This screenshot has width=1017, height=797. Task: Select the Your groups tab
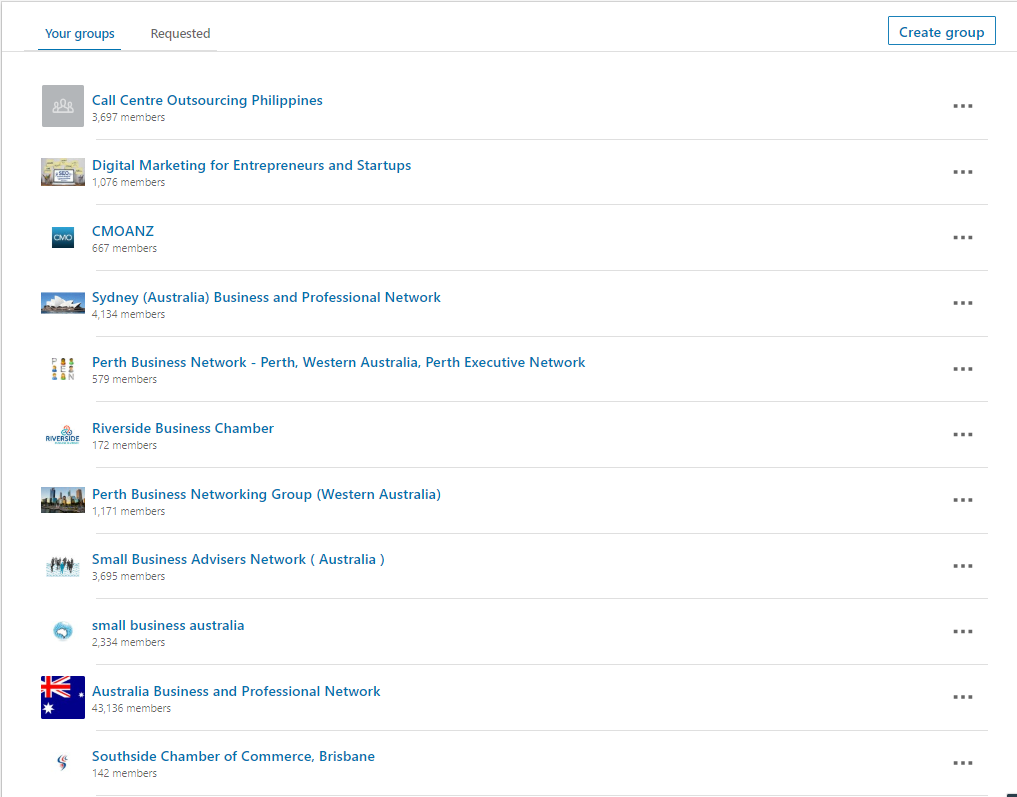80,34
